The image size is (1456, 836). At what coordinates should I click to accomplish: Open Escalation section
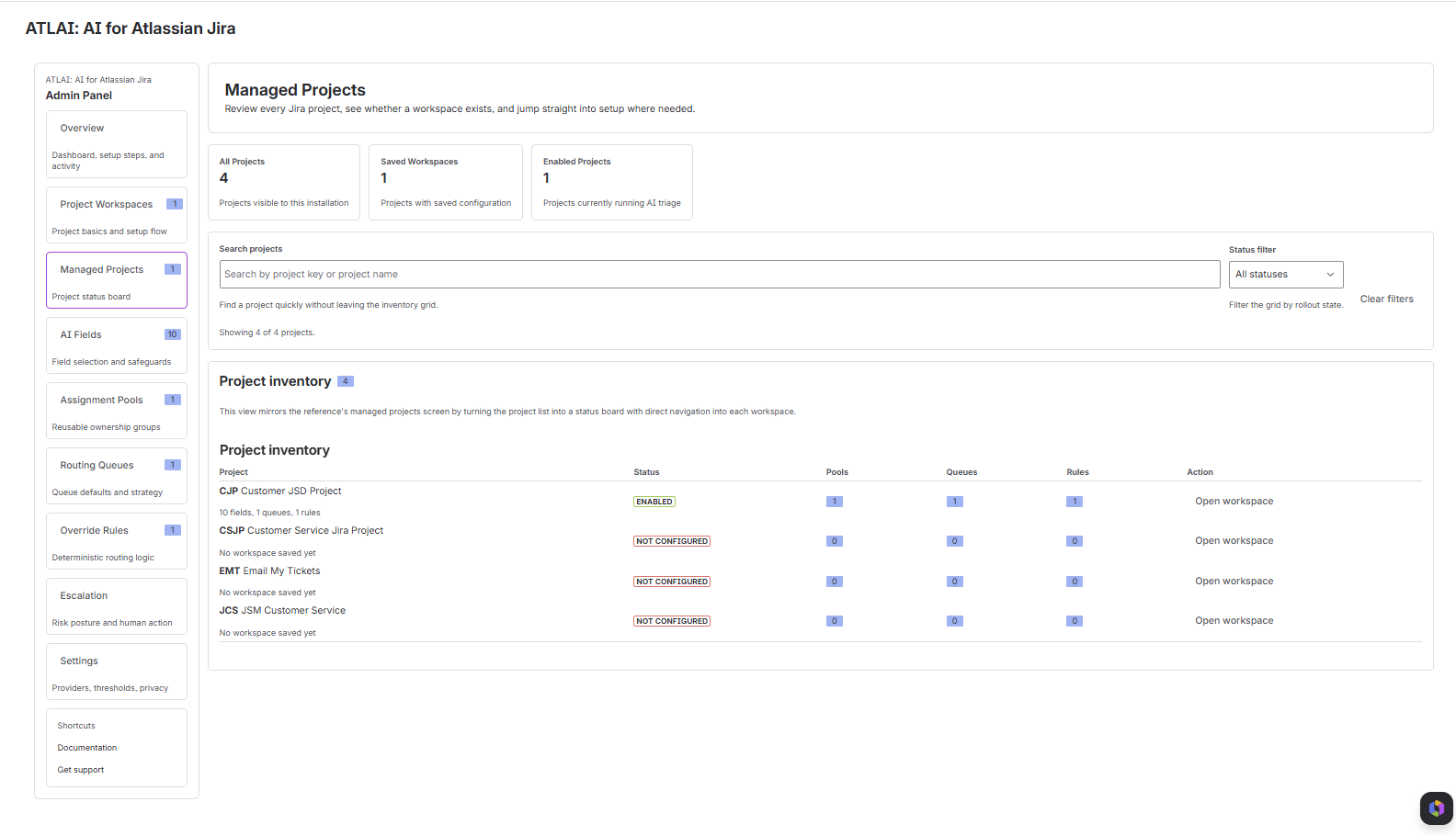[x=117, y=606]
